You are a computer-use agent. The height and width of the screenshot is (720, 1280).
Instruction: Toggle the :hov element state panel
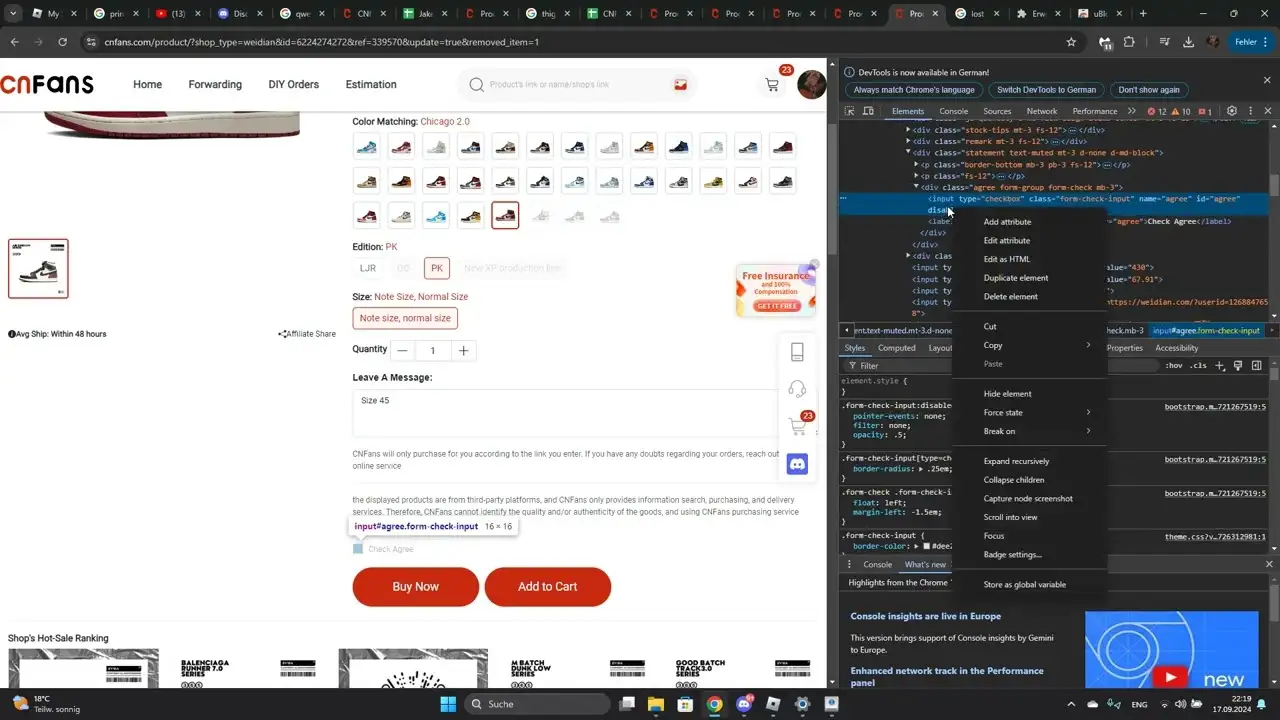pos(1174,366)
